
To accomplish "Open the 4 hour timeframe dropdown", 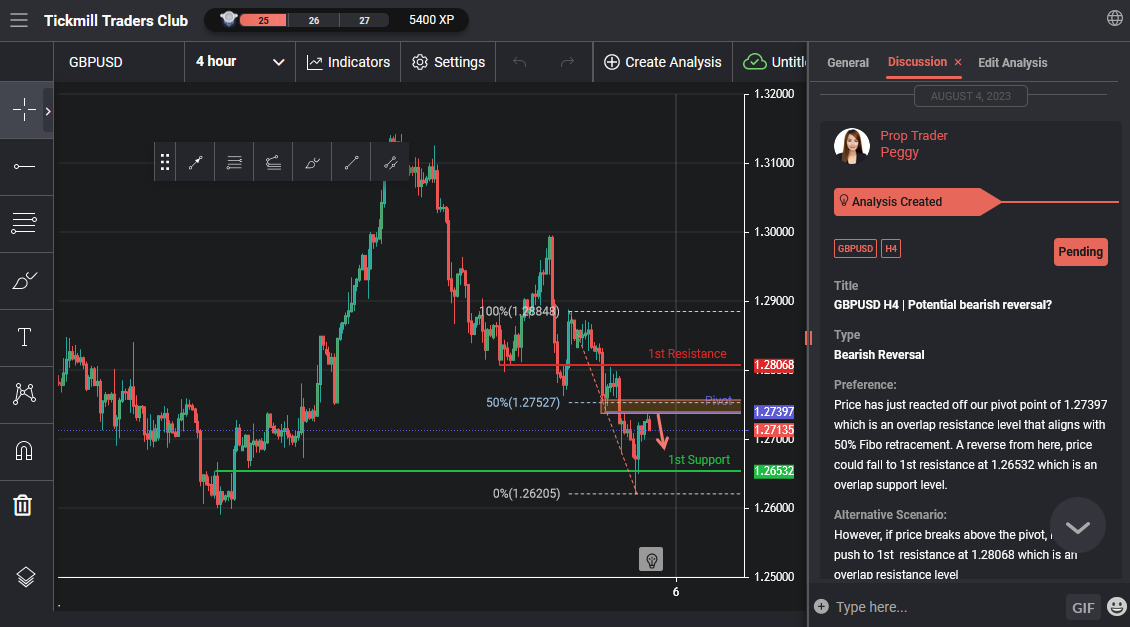I will pyautogui.click(x=239, y=62).
